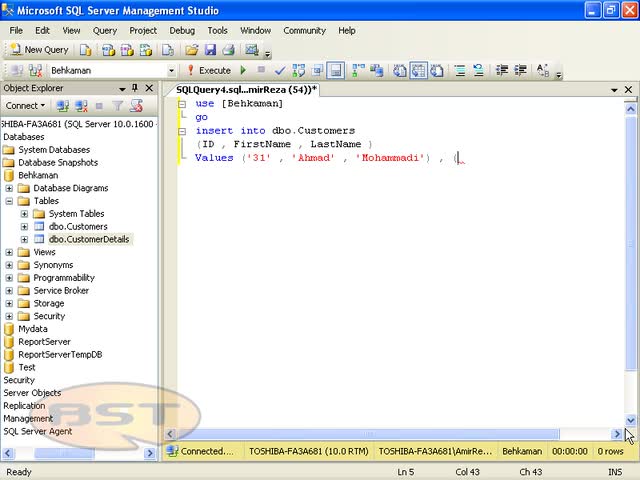
Task: Collapse the Tables node
Action: (x=9, y=201)
